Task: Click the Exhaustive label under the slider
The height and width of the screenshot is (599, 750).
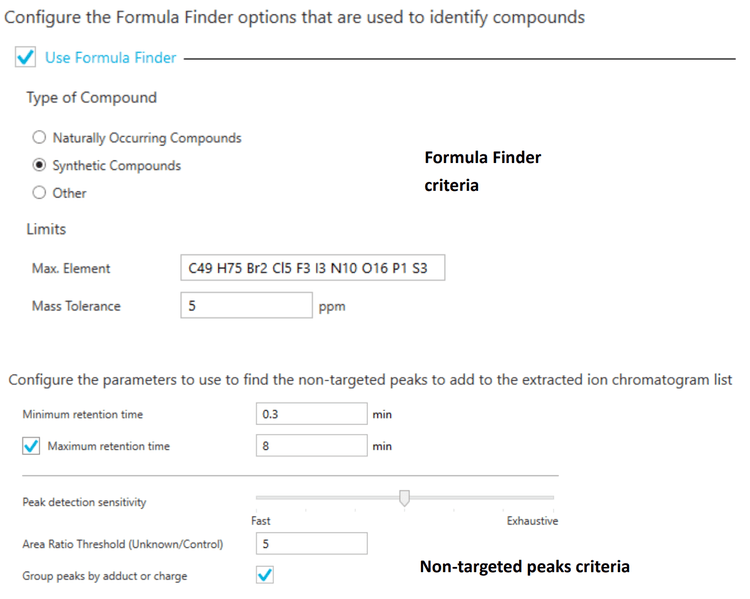Action: tap(532, 521)
